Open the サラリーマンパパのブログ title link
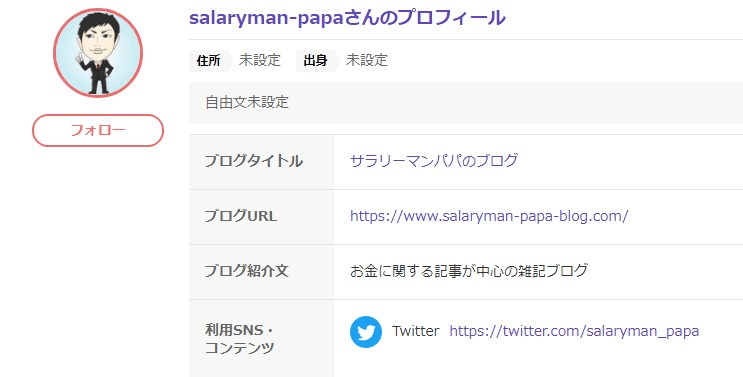The width and height of the screenshot is (743, 377). pos(434,161)
